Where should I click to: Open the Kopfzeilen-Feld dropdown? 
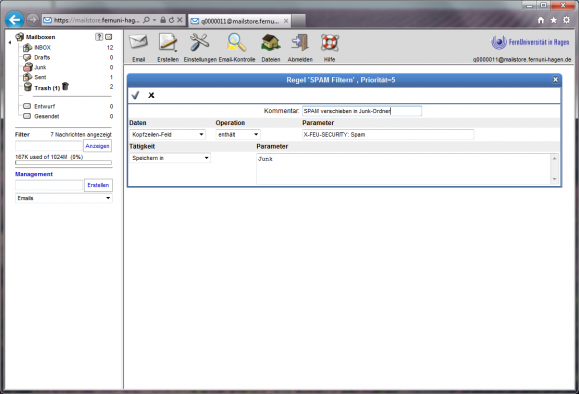[168, 134]
